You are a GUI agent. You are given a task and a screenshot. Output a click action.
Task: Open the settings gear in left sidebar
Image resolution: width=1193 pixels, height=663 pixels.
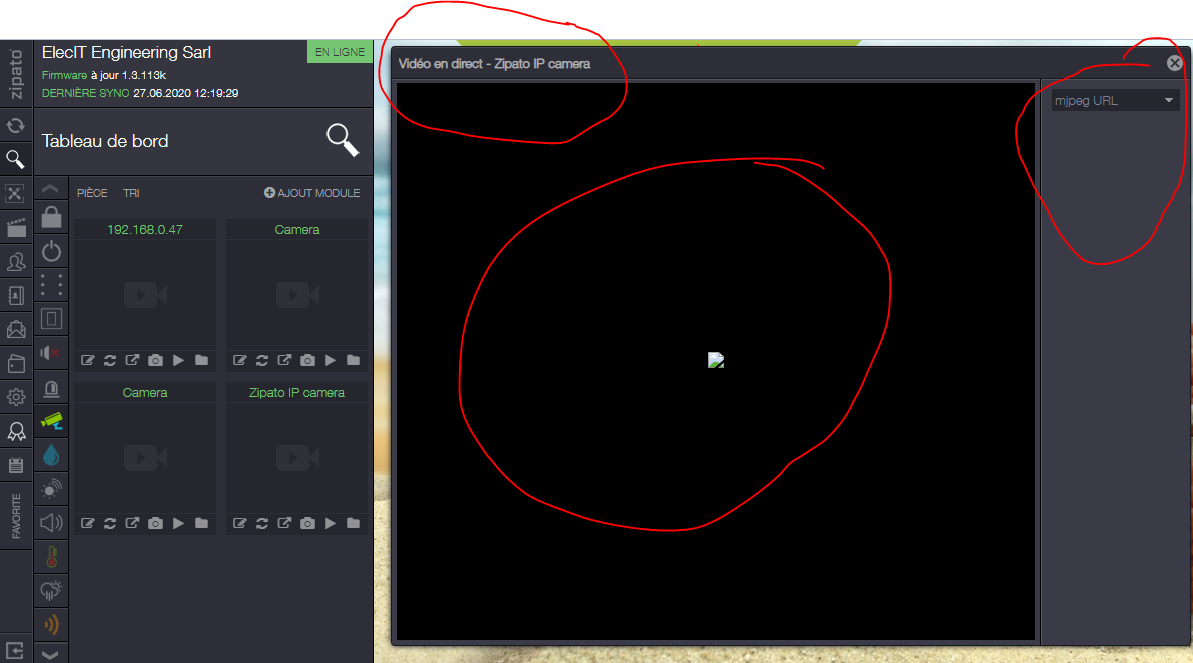(16, 397)
